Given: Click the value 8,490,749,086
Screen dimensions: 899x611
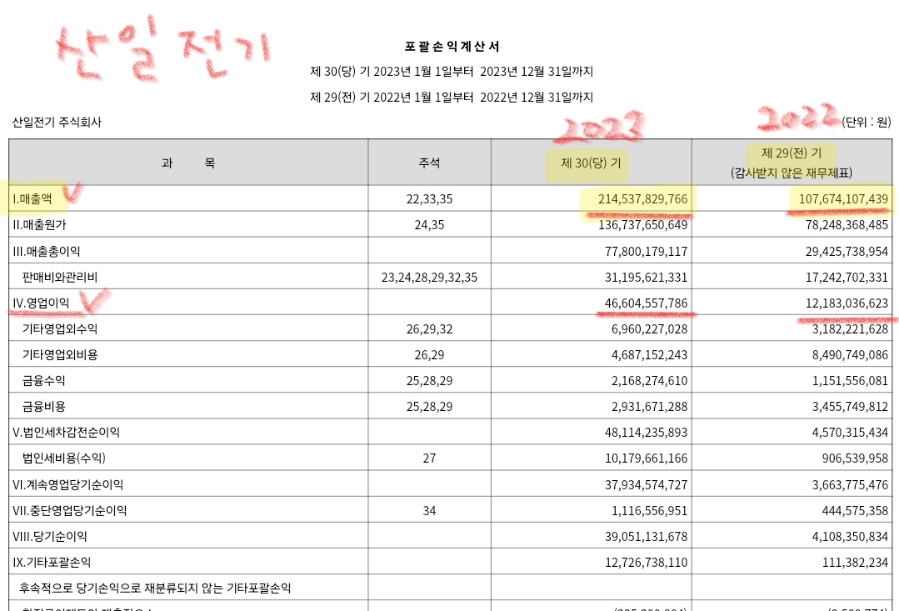Looking at the screenshot, I should pyautogui.click(x=850, y=355).
